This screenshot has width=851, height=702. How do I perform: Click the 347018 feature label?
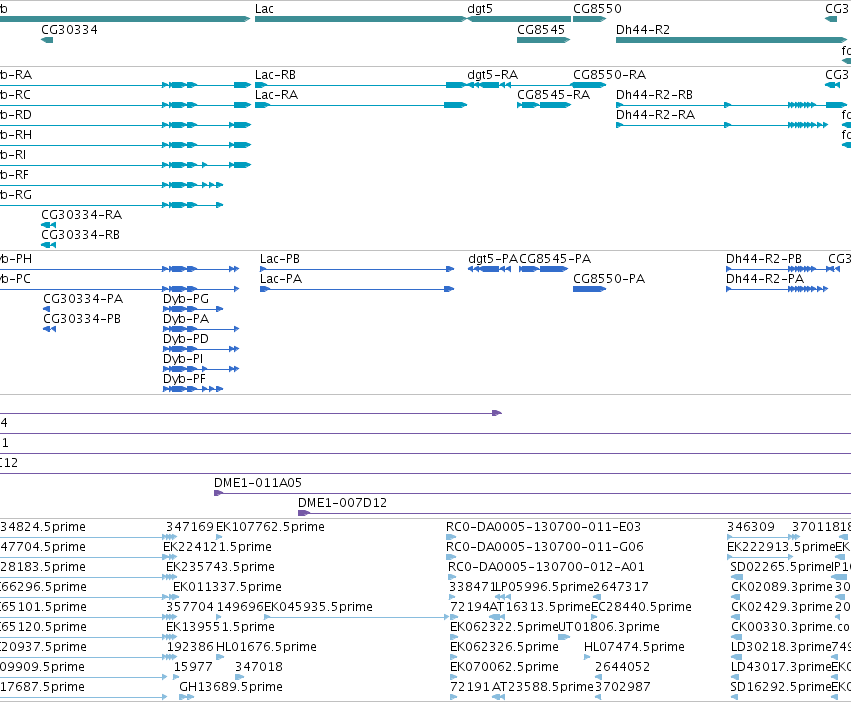(x=258, y=667)
